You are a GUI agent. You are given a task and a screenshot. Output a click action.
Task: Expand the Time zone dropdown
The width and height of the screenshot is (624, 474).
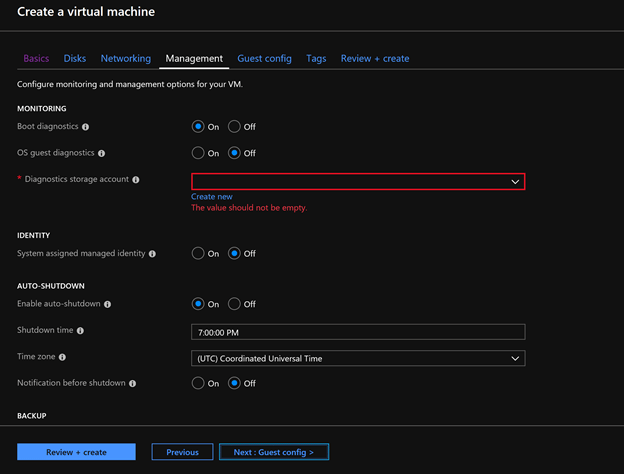(x=358, y=358)
